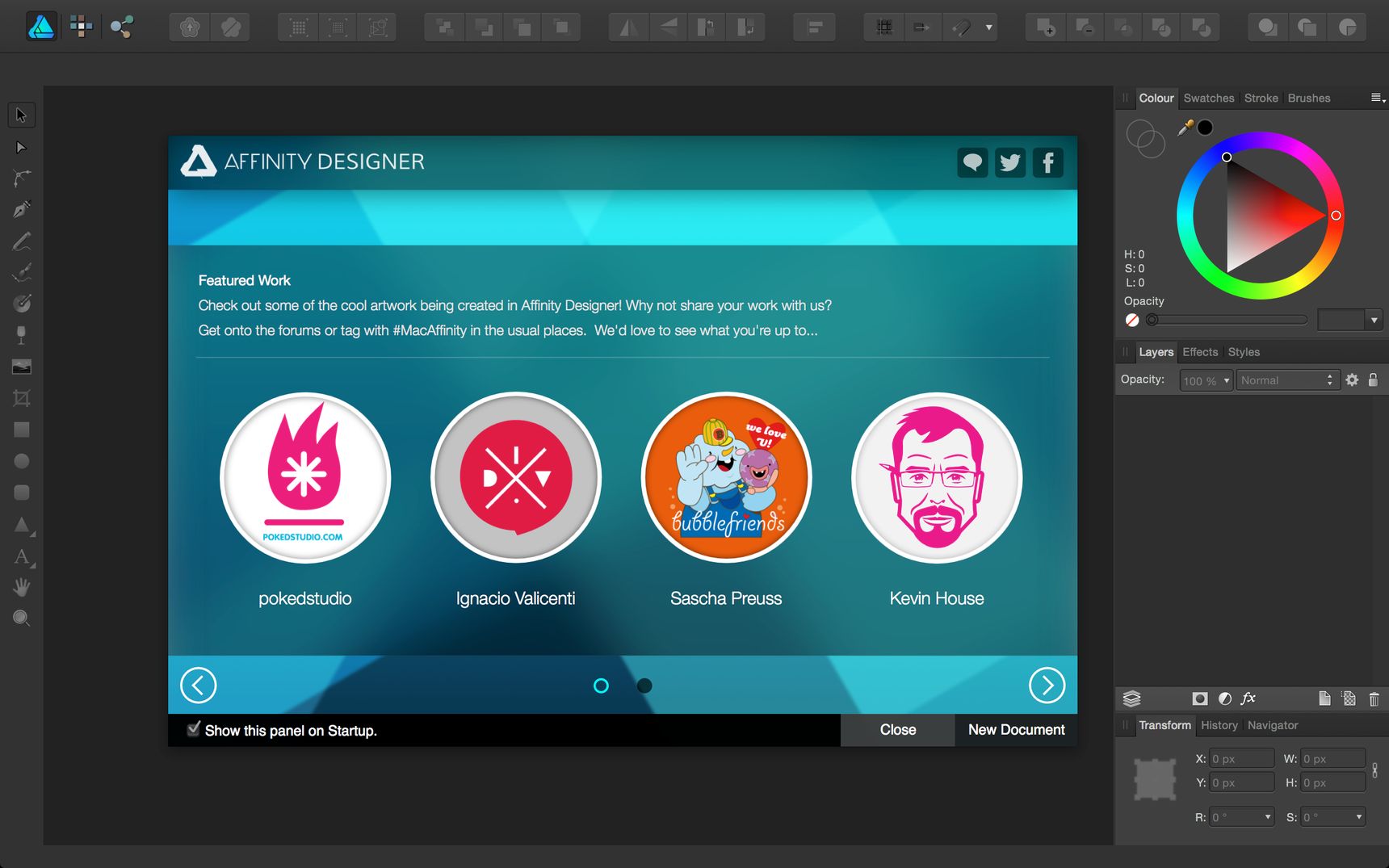Select the Transparency tool
This screenshot has width=1389, height=868.
[21, 335]
